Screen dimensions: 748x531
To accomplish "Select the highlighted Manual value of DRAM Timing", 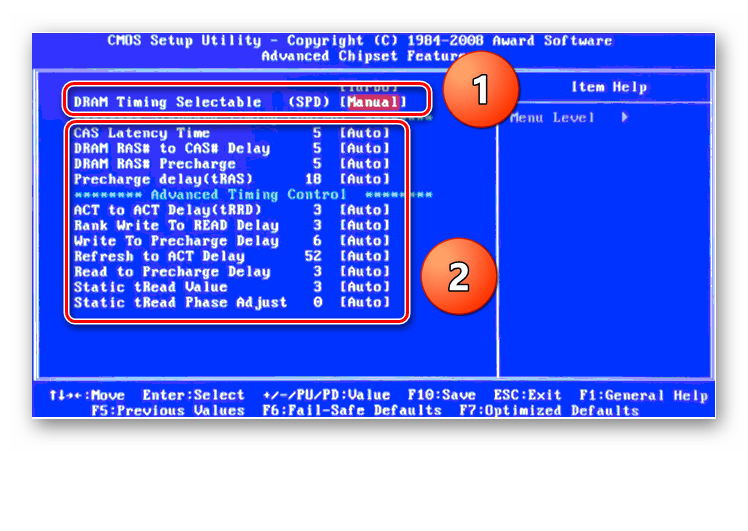I will point(373,102).
